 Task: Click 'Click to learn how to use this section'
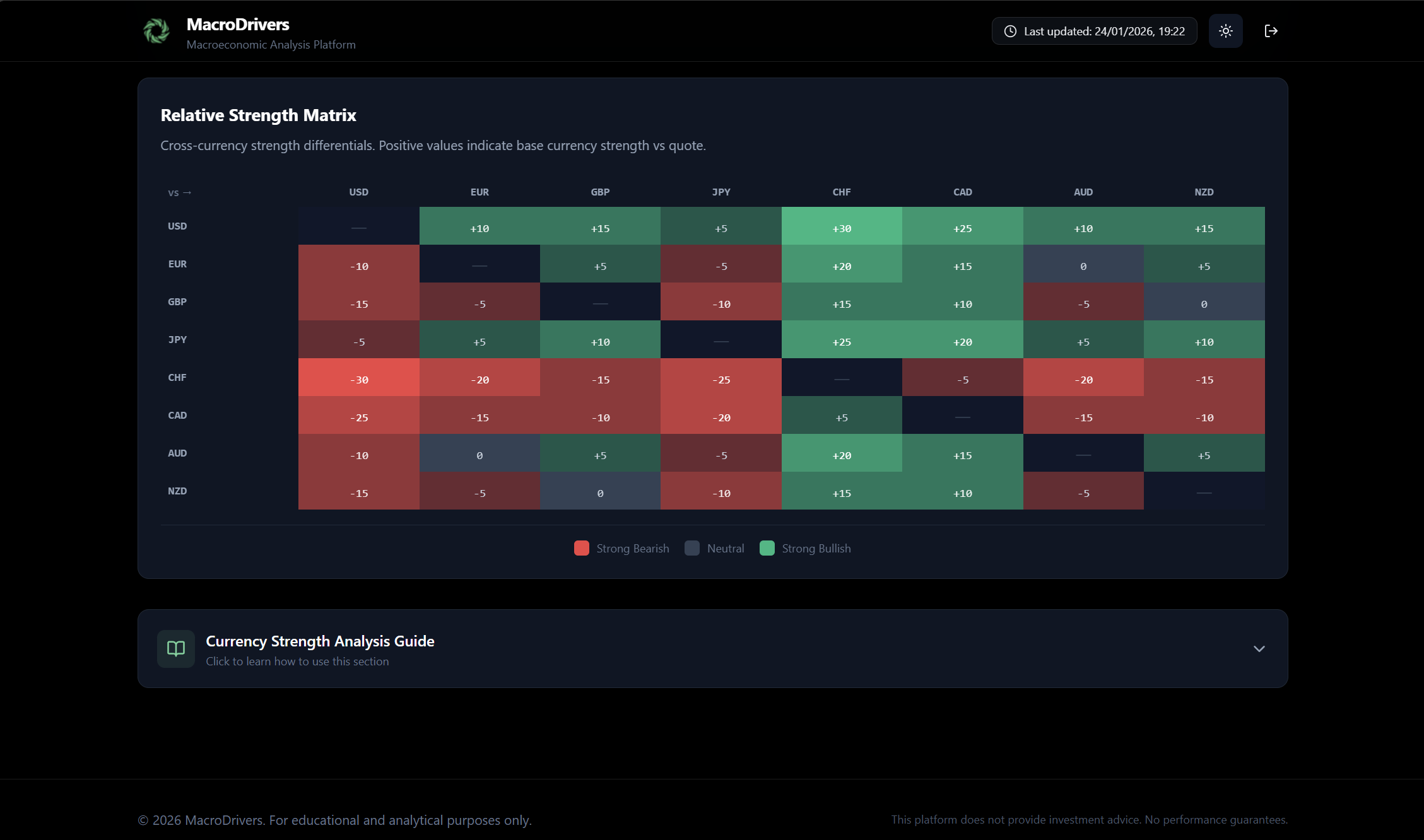(297, 662)
